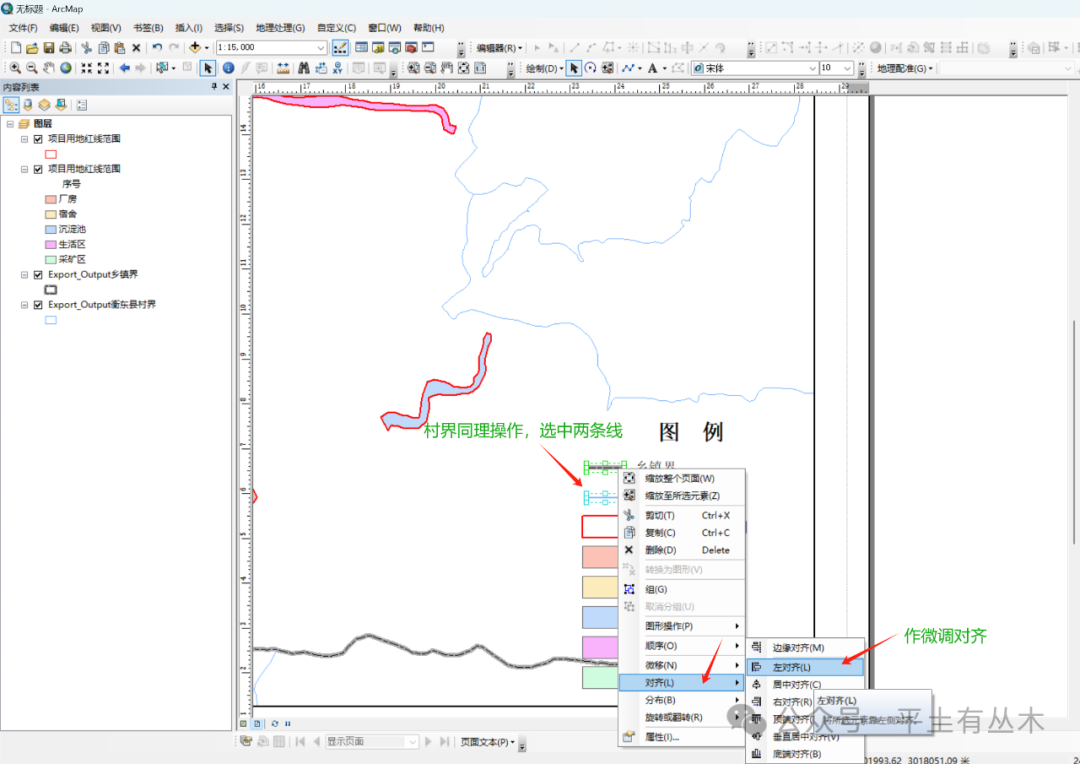
Task: Toggle Export_Output乡镇界 layer visibility checkbox
Action: [39, 275]
